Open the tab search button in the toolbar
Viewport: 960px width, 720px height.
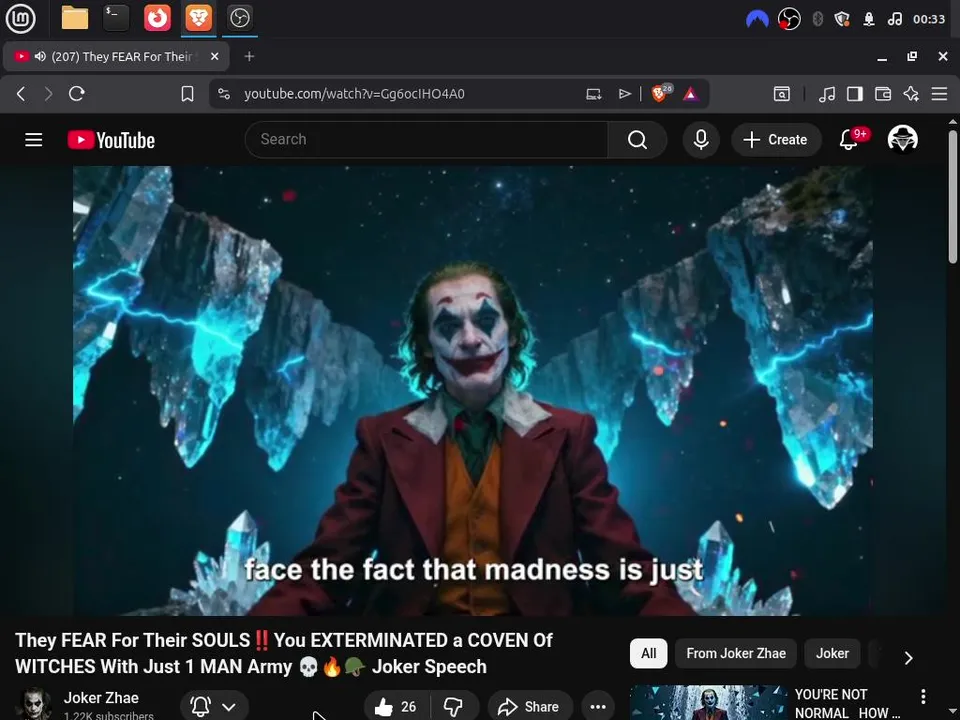point(782,94)
